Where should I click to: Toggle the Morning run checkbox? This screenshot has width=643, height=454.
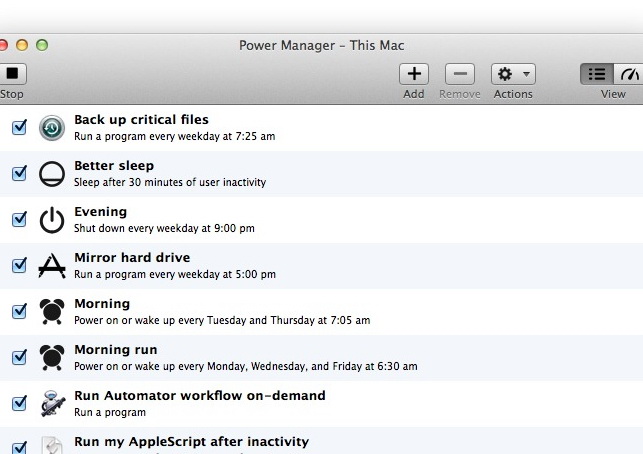pyautogui.click(x=19, y=357)
